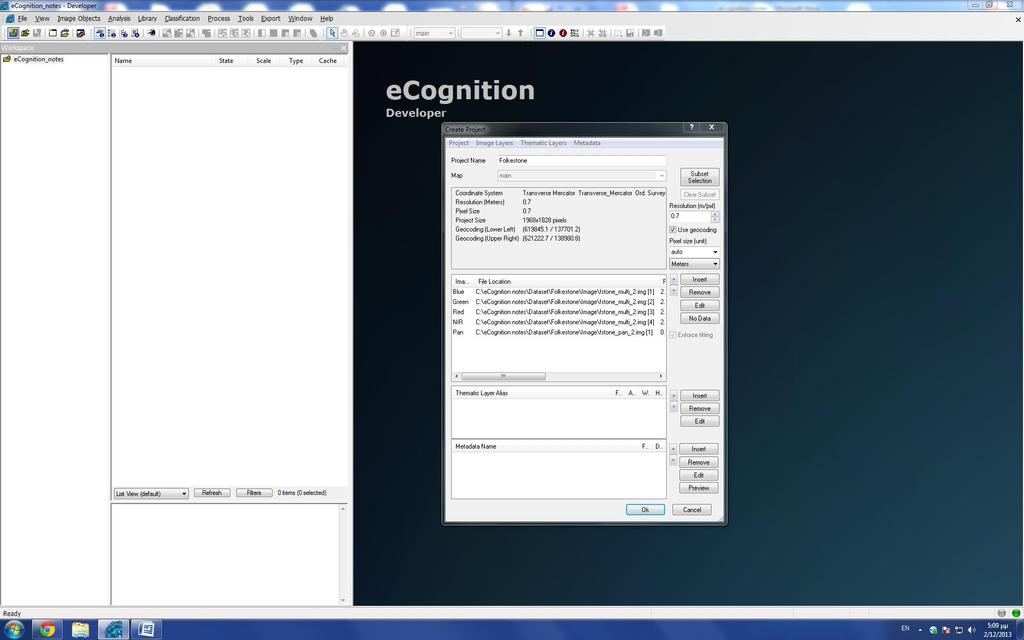
Task: Open Google Chrome from the taskbar
Action: coord(47,630)
